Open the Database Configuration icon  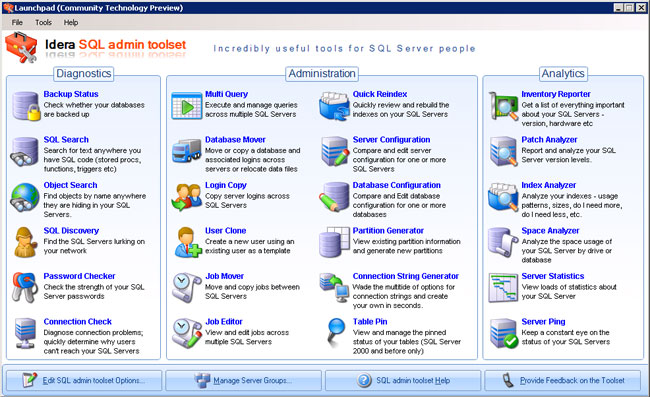coord(334,197)
